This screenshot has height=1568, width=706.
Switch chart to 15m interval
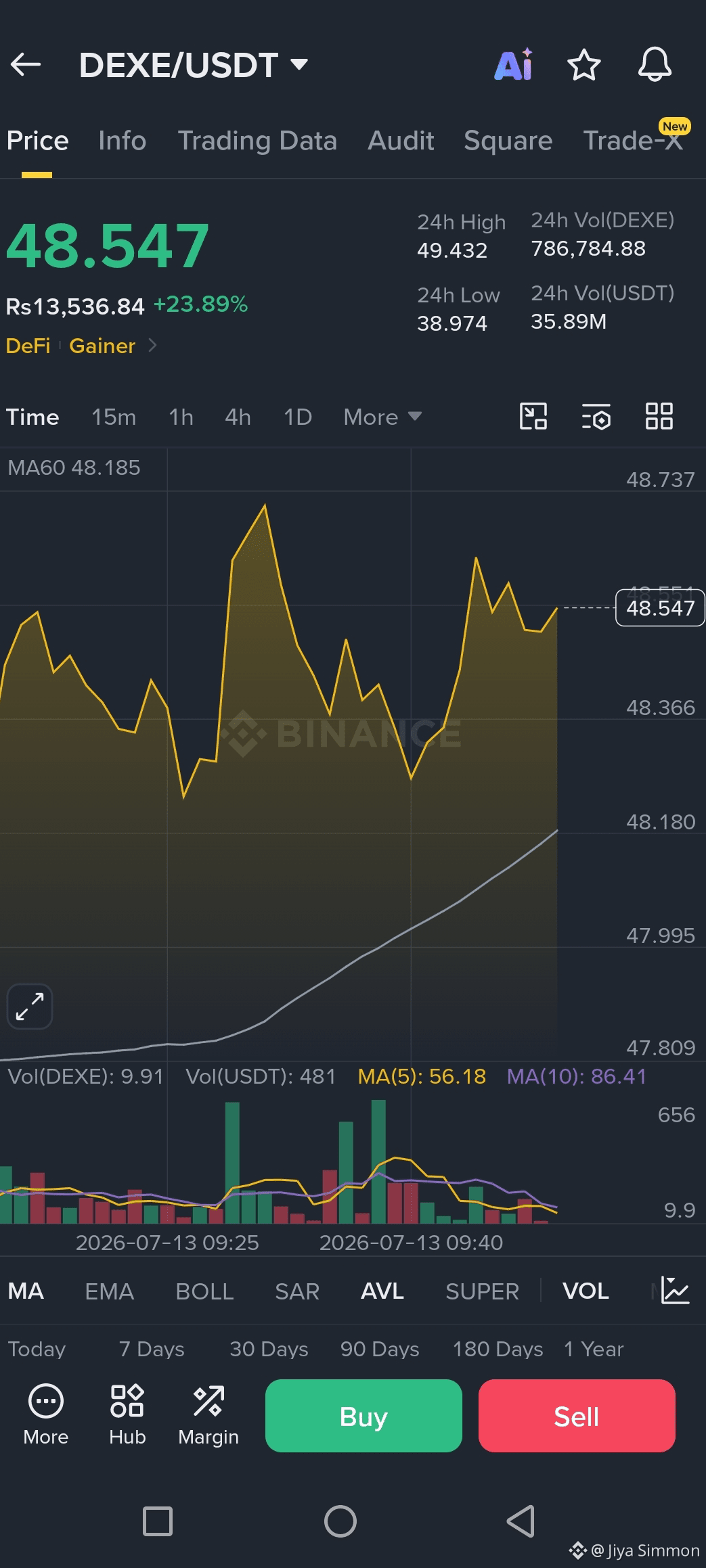(x=114, y=417)
